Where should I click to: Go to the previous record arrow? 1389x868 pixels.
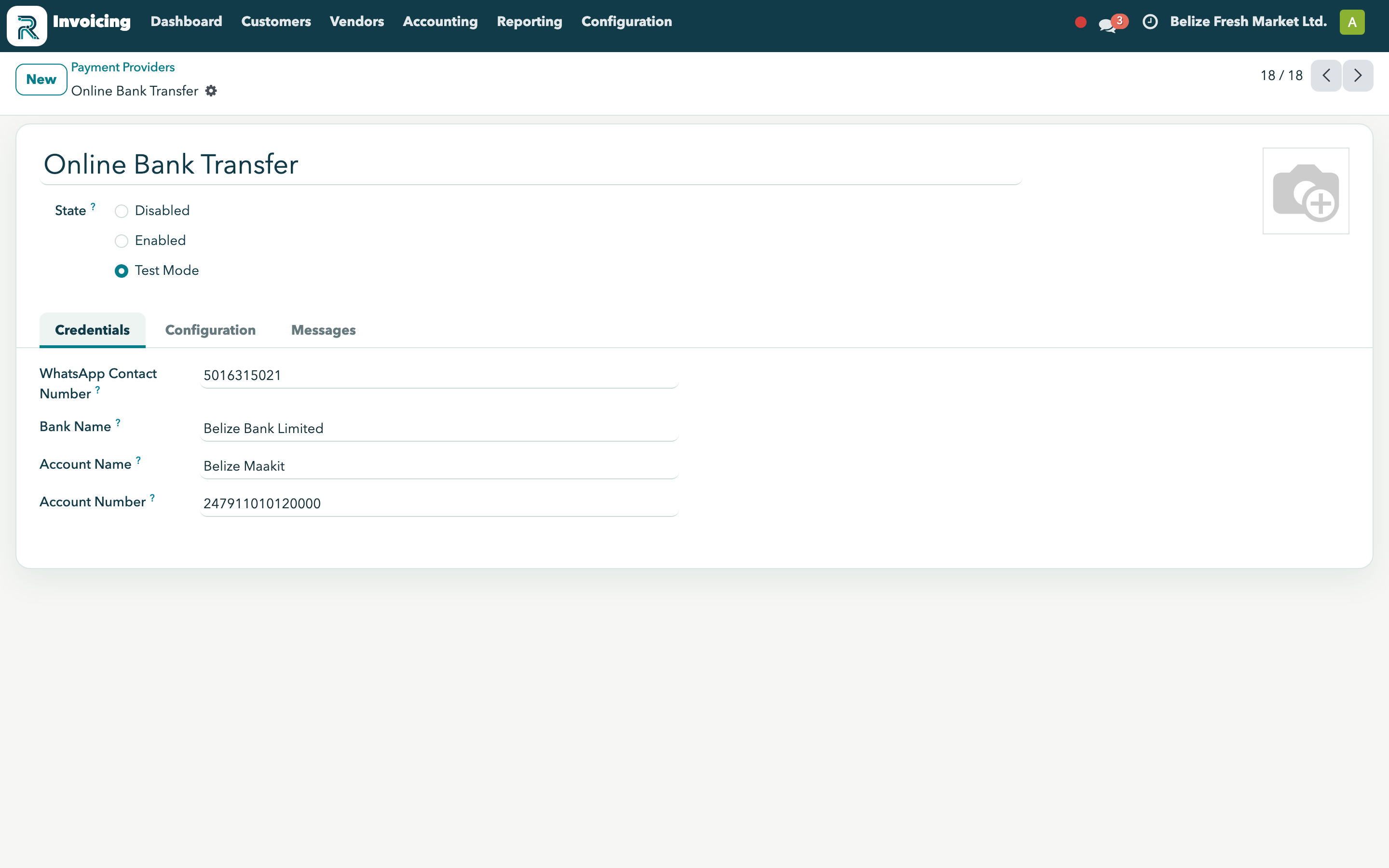1326,76
